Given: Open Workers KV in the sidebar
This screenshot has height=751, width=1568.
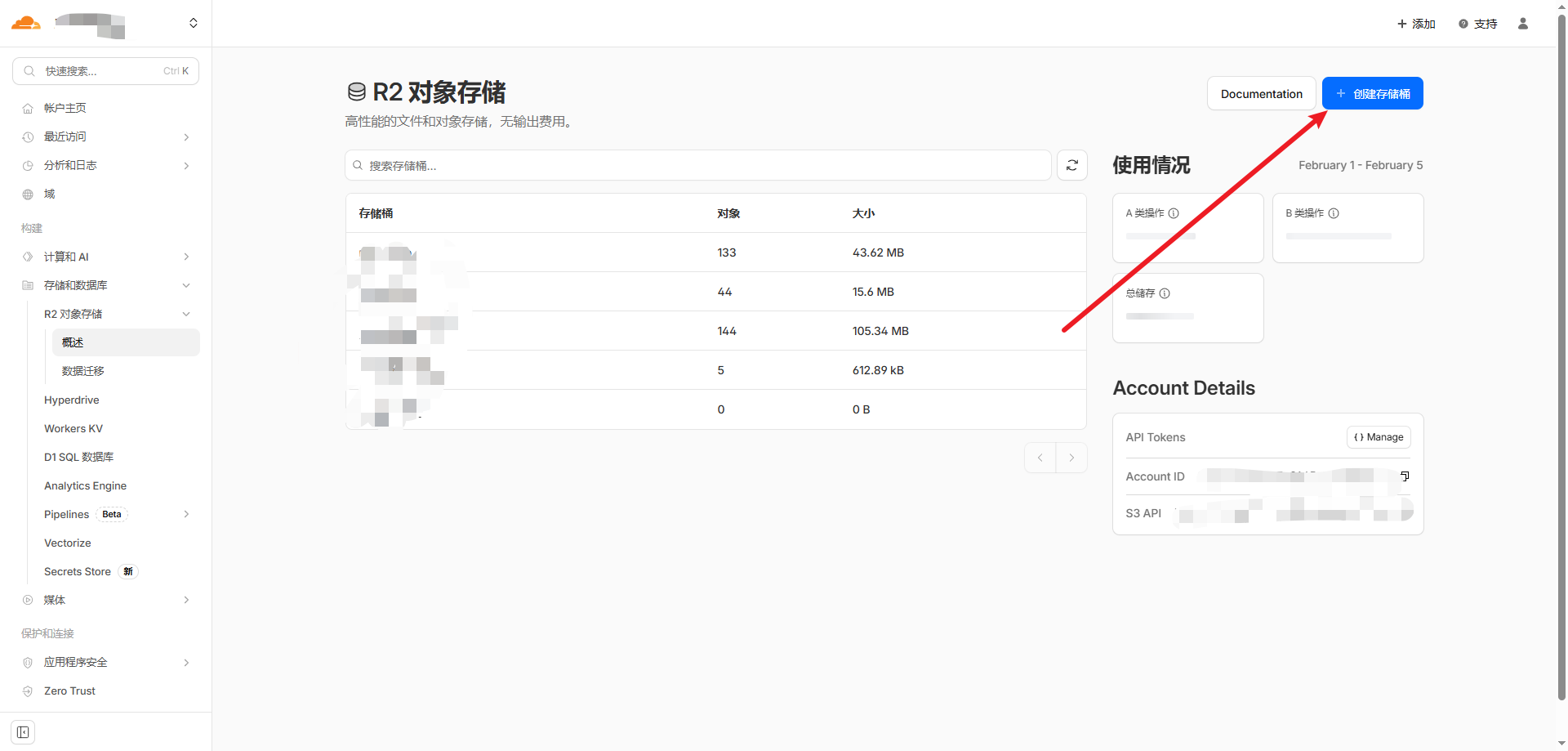Looking at the screenshot, I should click(x=73, y=428).
